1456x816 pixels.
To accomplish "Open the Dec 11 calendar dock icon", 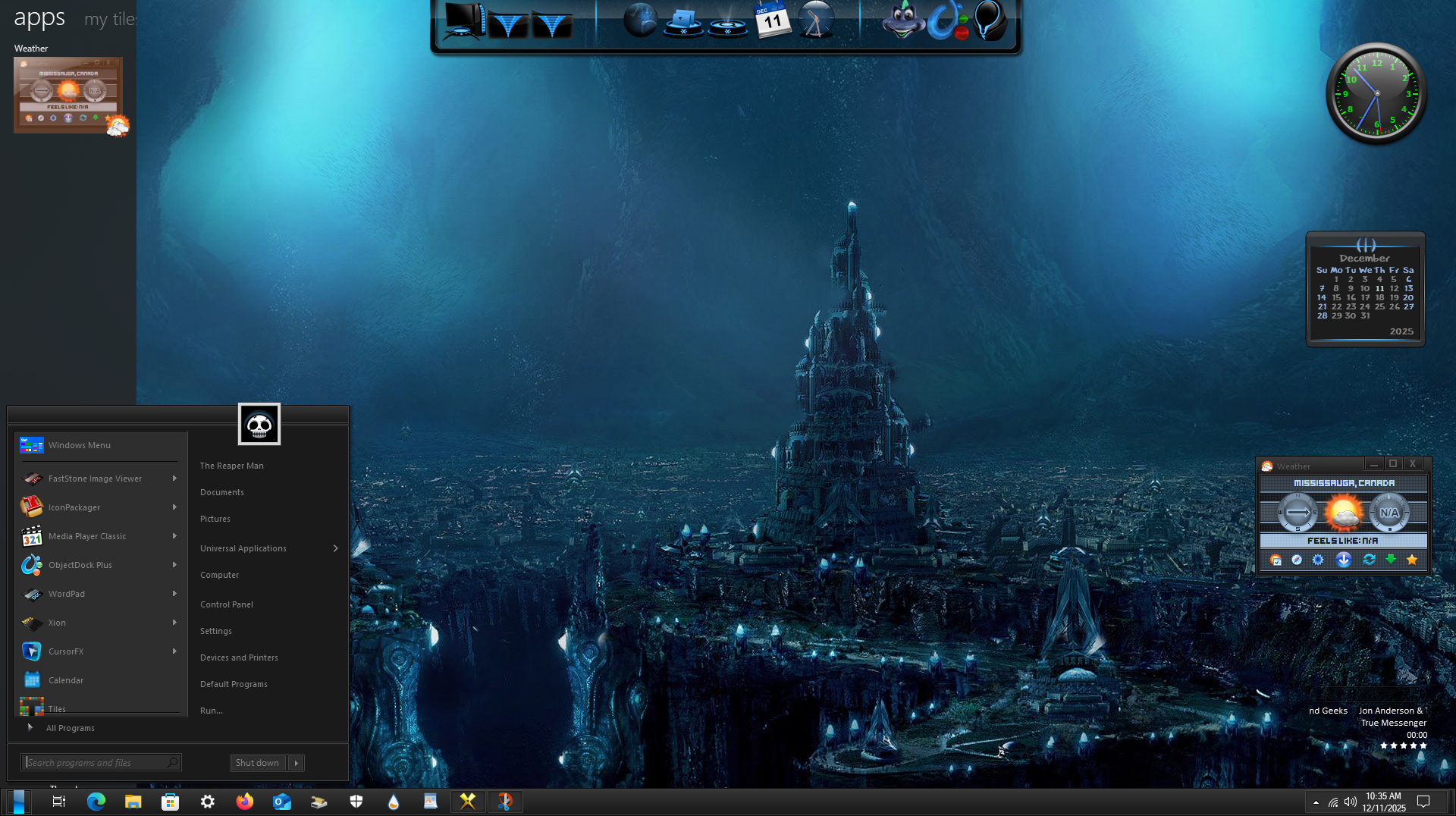I will [x=771, y=20].
